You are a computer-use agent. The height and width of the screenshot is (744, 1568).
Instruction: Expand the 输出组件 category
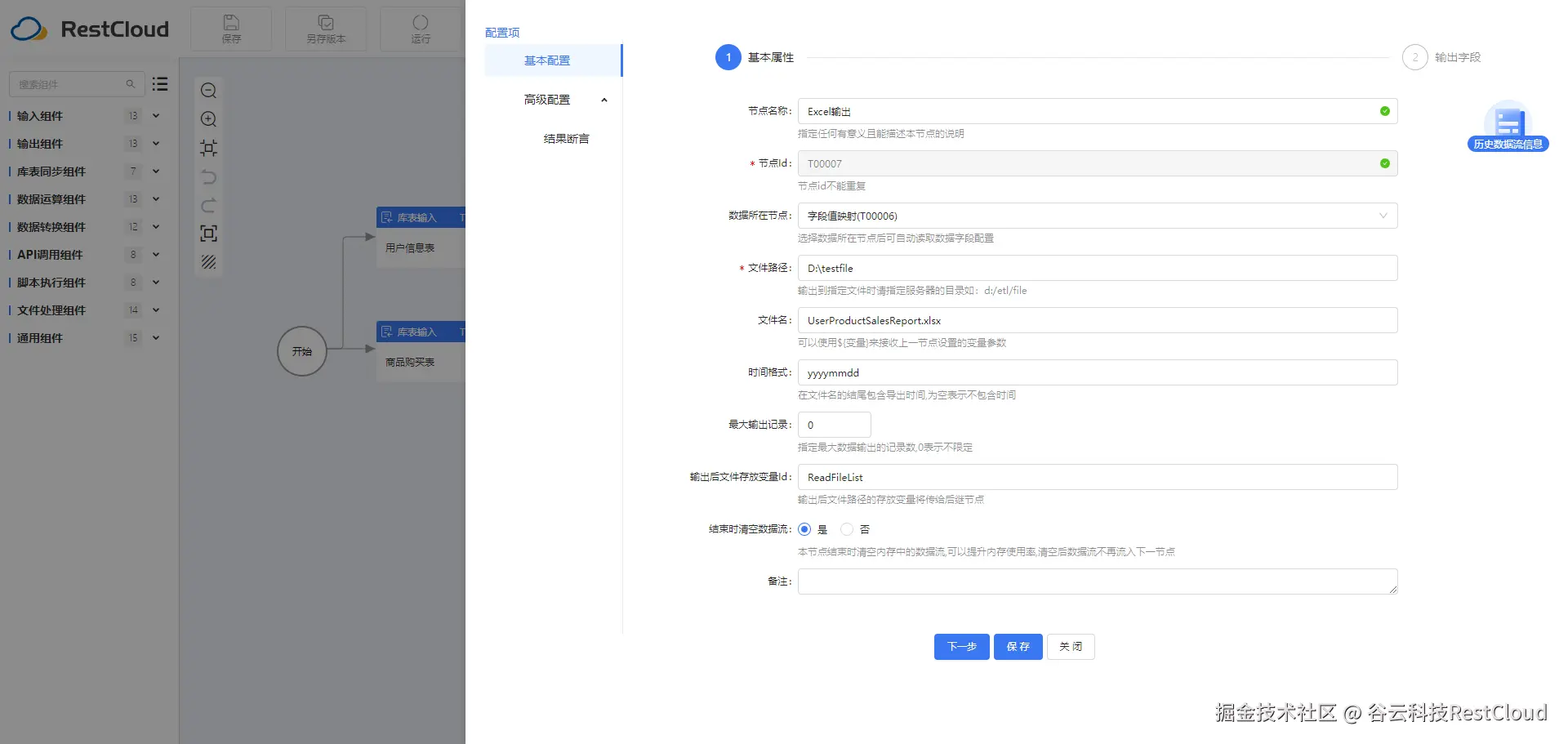coord(155,144)
